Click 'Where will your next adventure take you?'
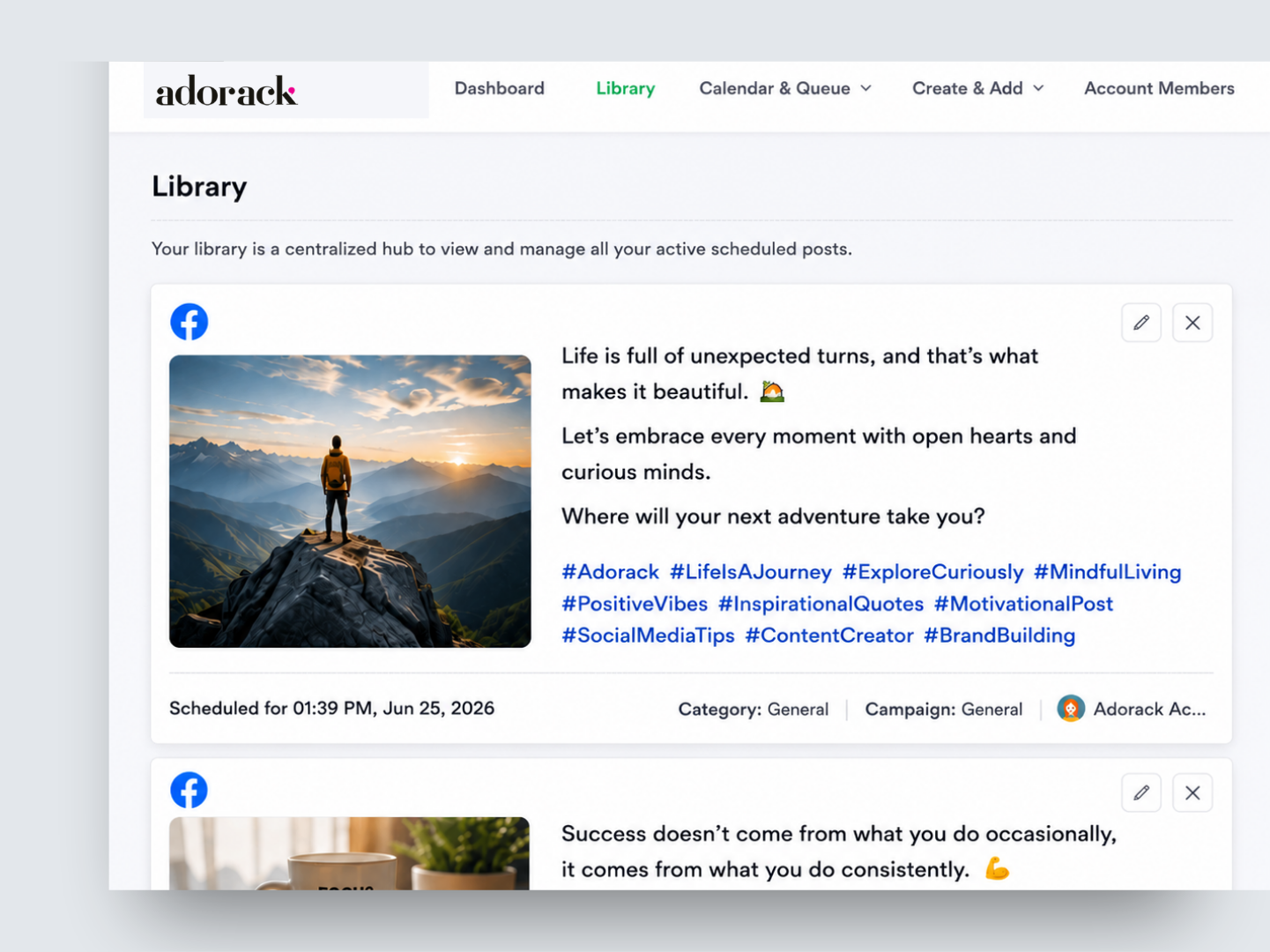The image size is (1270, 952). [773, 517]
